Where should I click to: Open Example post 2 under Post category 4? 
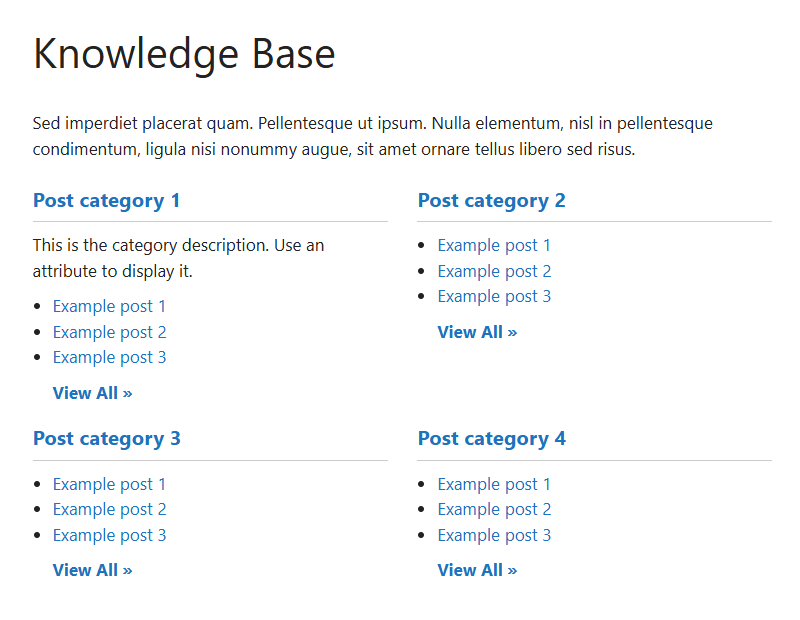point(494,509)
